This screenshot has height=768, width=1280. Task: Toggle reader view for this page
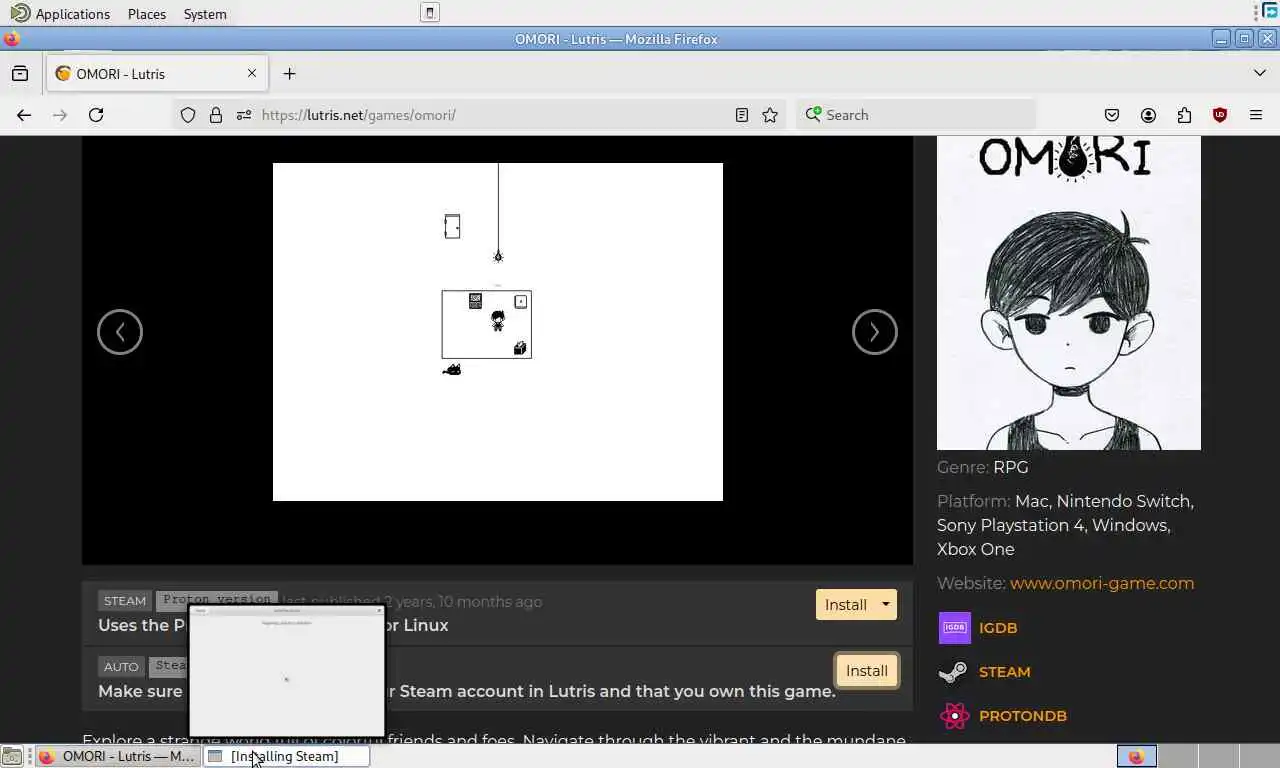(742, 115)
